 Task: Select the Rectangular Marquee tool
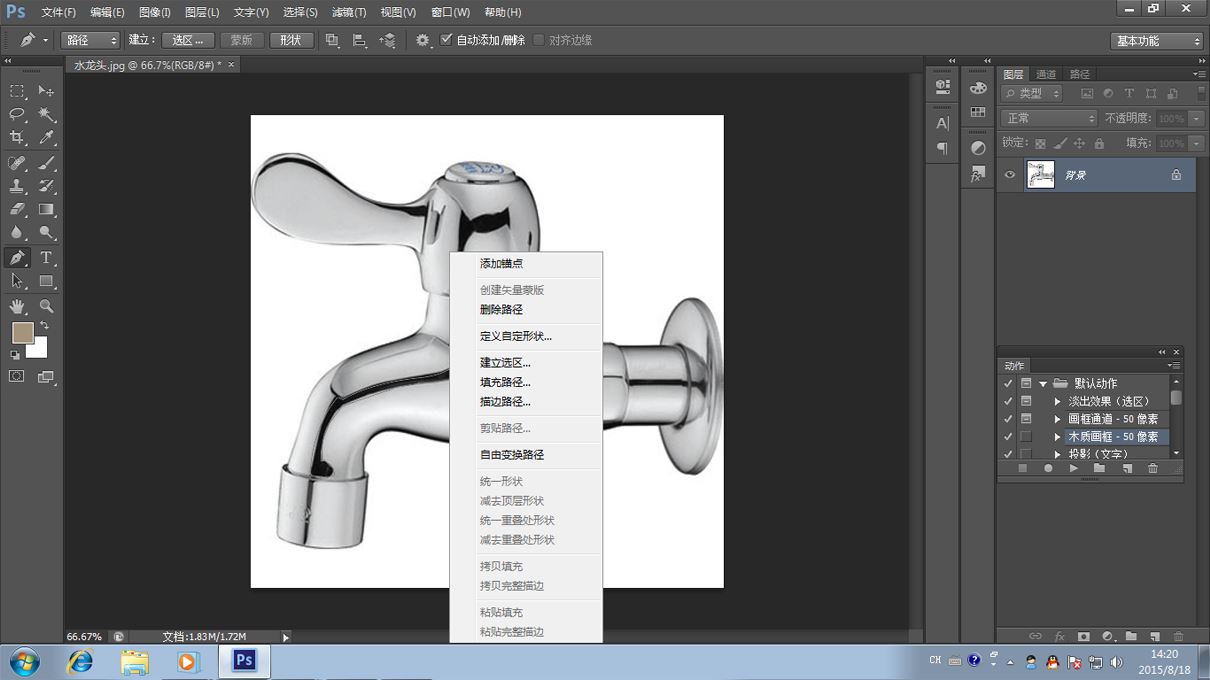coord(17,91)
